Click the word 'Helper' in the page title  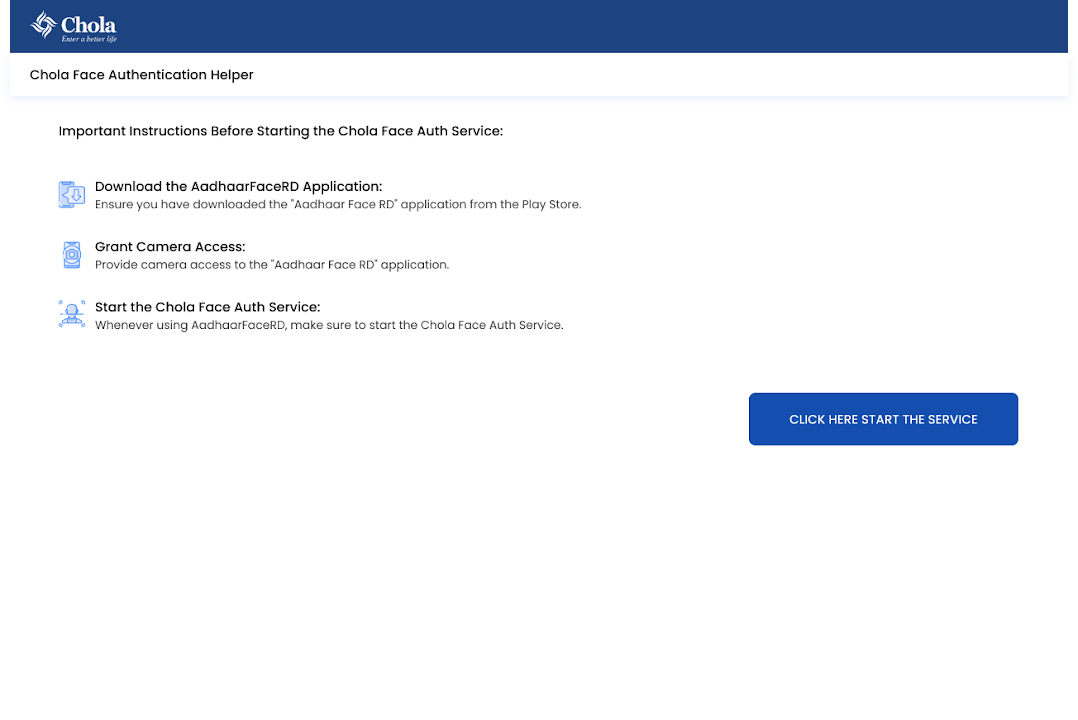click(231, 75)
